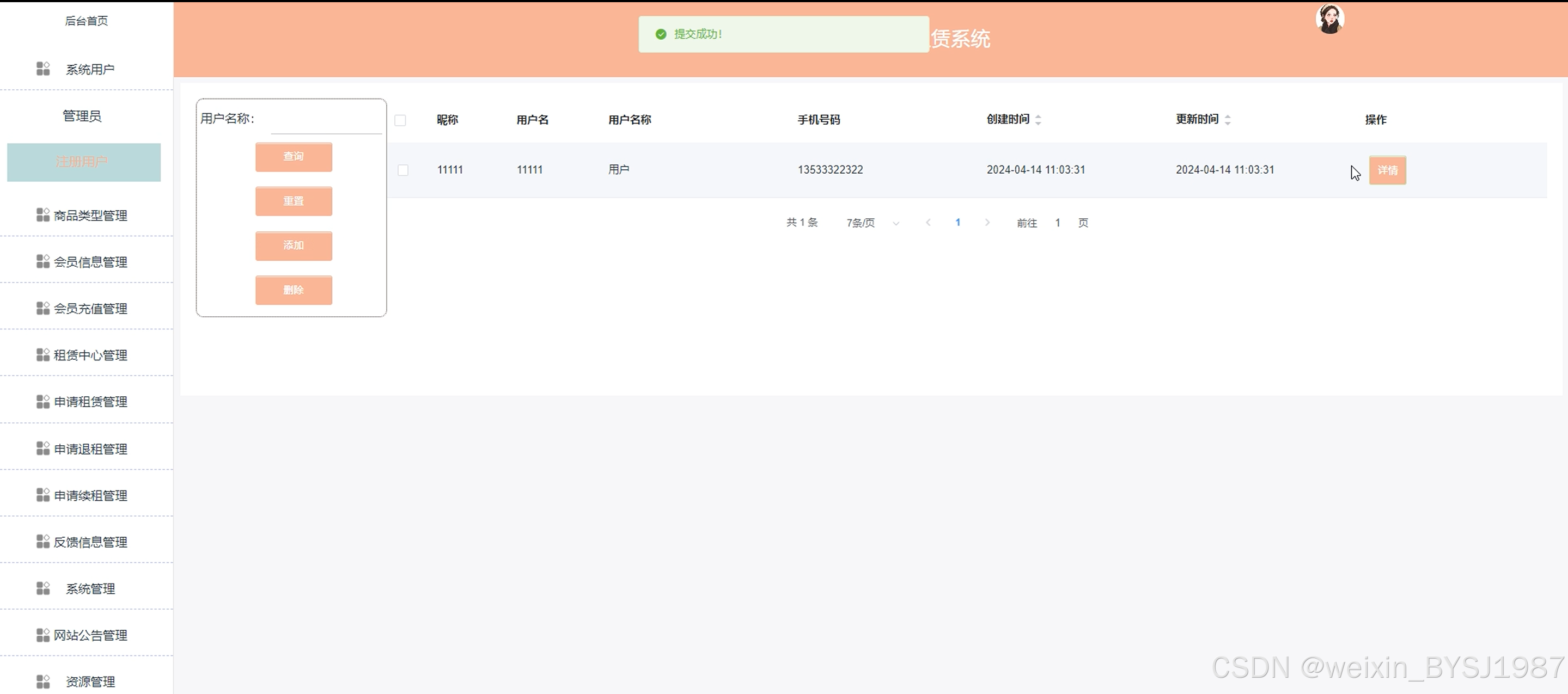The height and width of the screenshot is (694, 1568).
Task: Click the icon beside 网站公告管理
Action: pyautogui.click(x=42, y=635)
